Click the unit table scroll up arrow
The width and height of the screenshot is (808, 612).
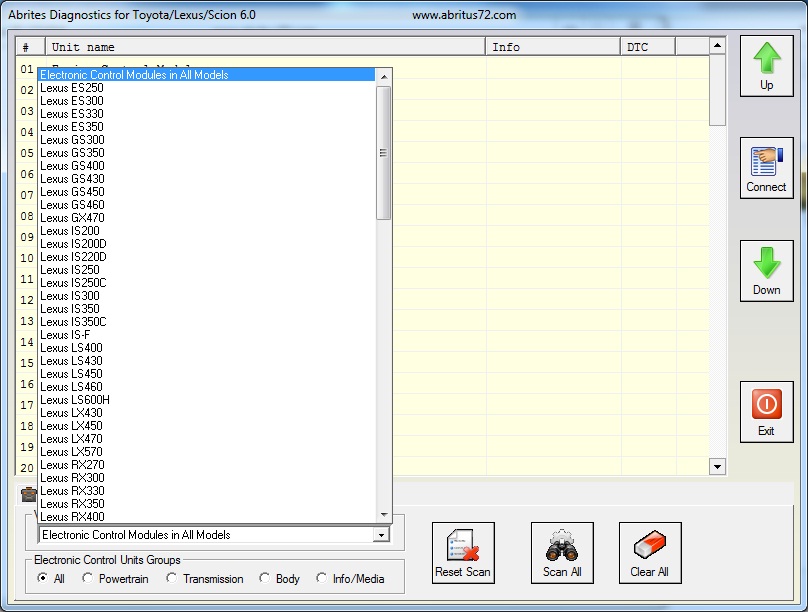[x=717, y=46]
